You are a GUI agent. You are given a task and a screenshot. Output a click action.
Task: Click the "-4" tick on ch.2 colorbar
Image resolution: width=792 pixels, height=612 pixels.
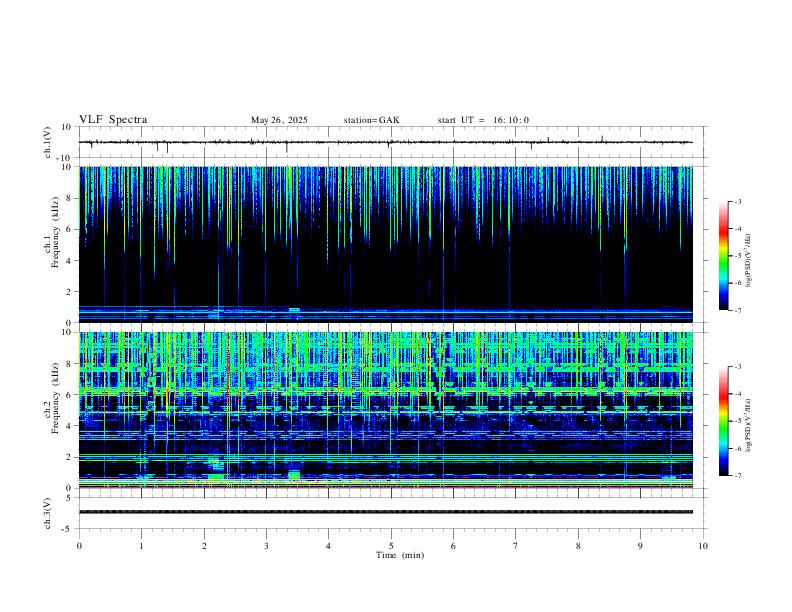[x=737, y=393]
